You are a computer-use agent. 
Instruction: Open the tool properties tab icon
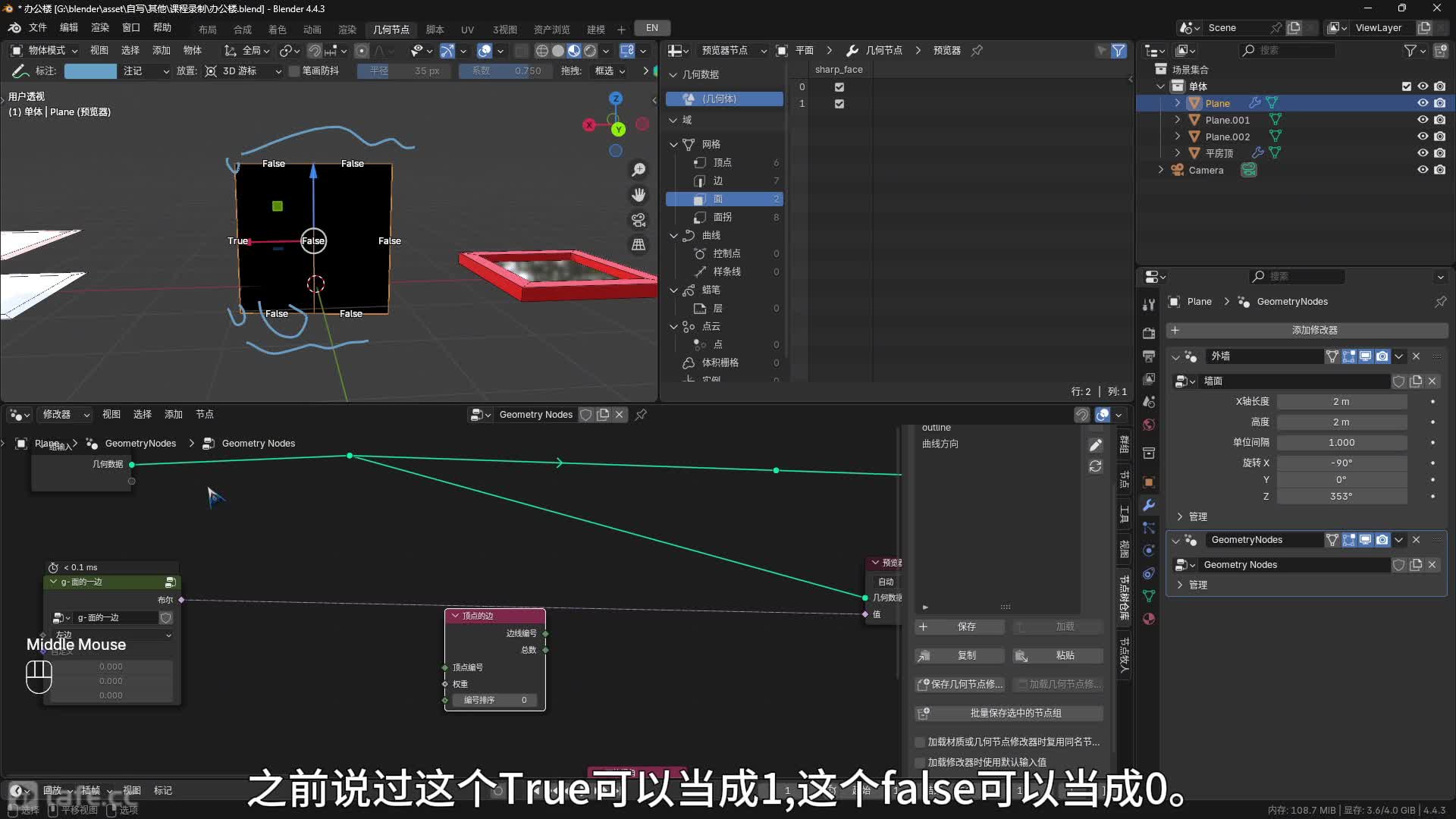1148,305
